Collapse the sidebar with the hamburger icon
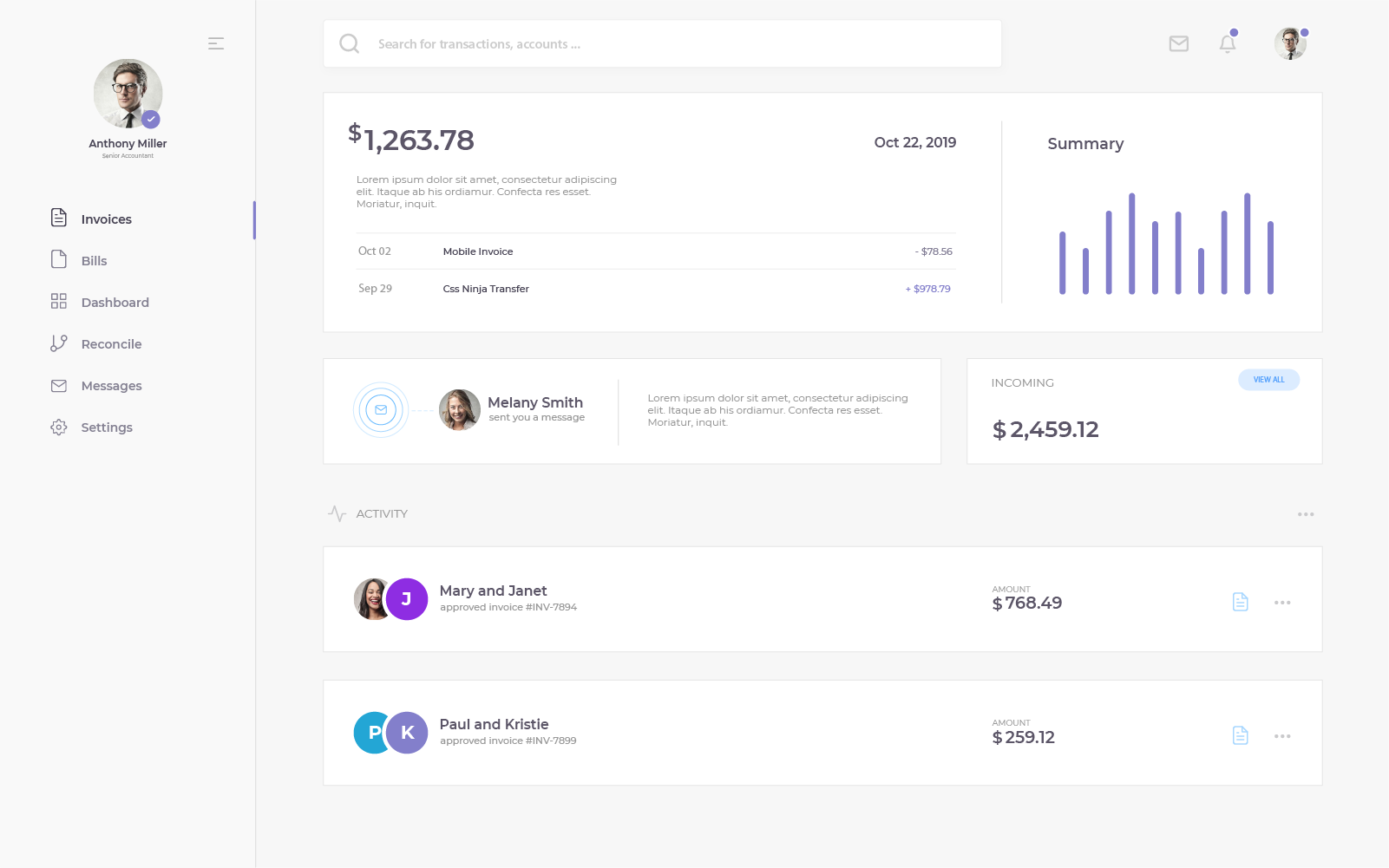 click(216, 43)
